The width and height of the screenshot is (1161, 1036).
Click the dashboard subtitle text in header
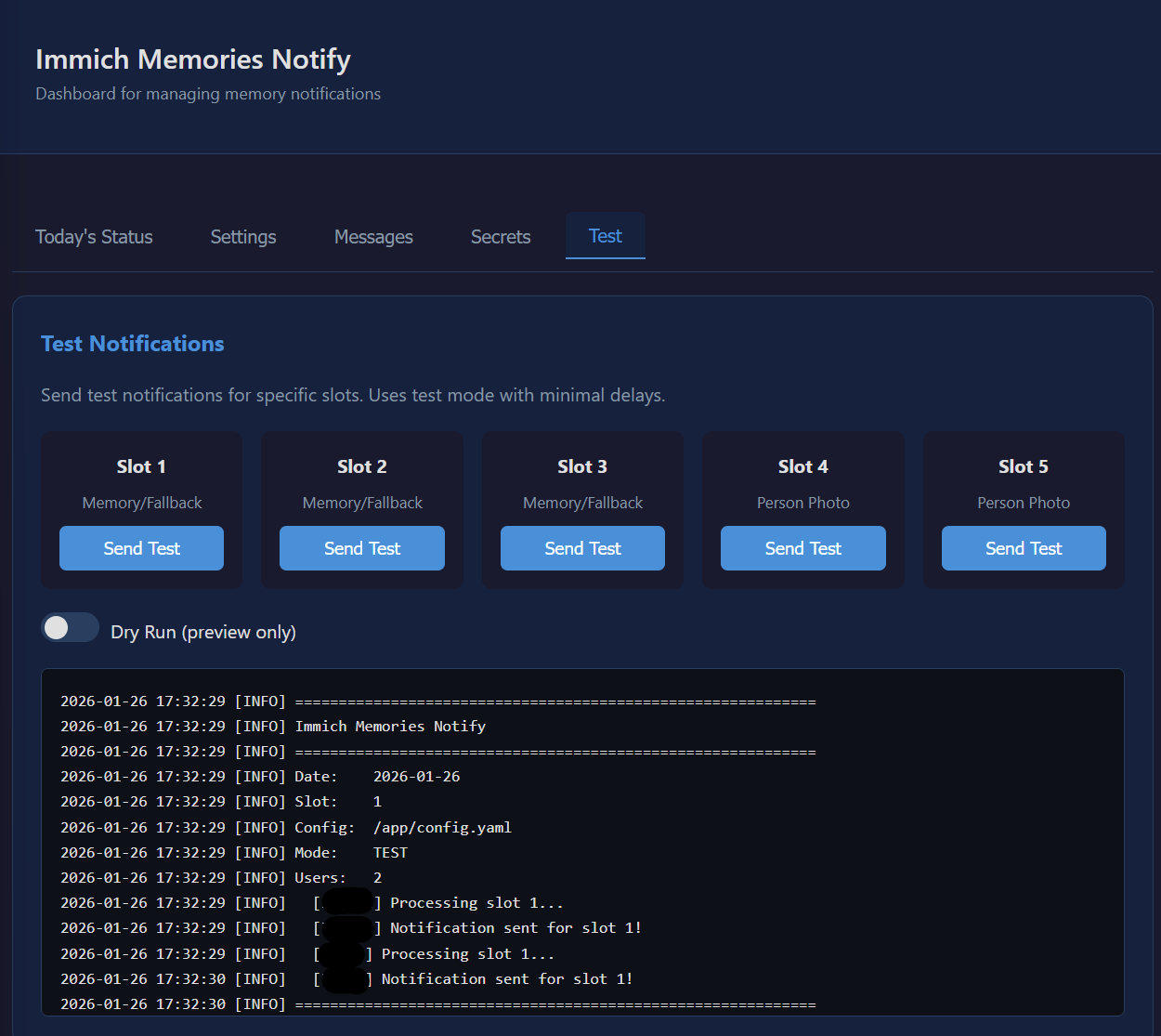[208, 94]
